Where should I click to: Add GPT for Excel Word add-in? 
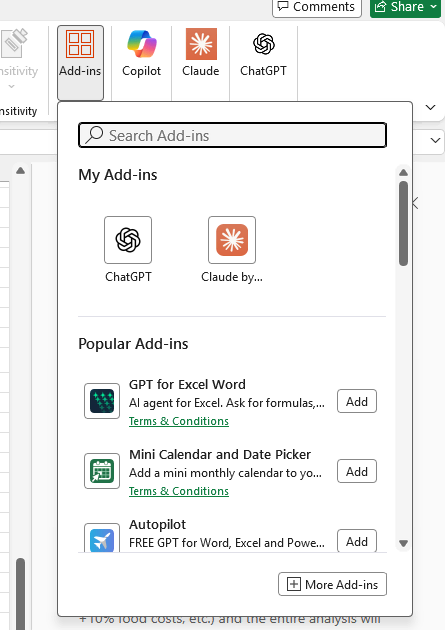(x=357, y=401)
